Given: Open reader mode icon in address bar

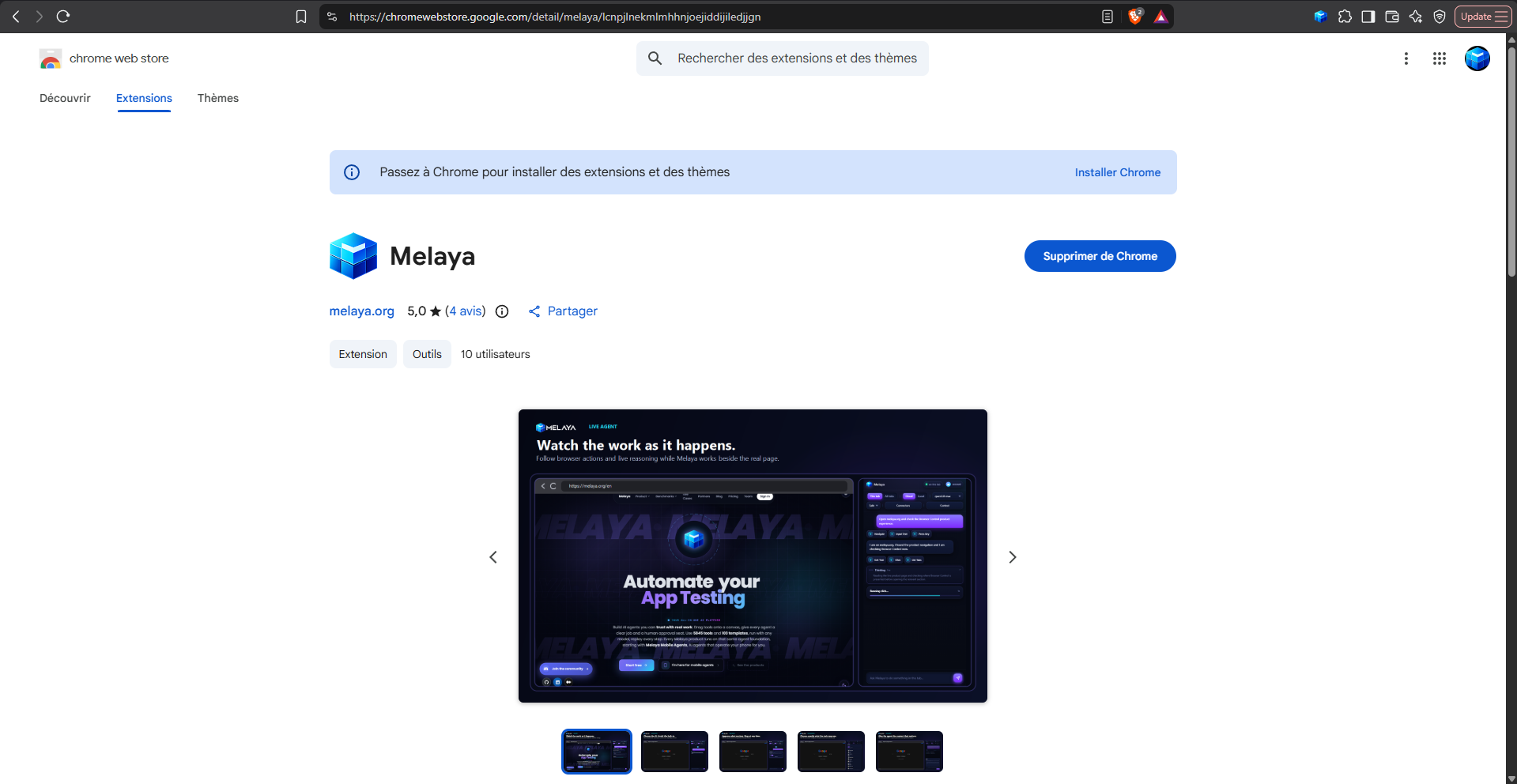Looking at the screenshot, I should (1108, 17).
